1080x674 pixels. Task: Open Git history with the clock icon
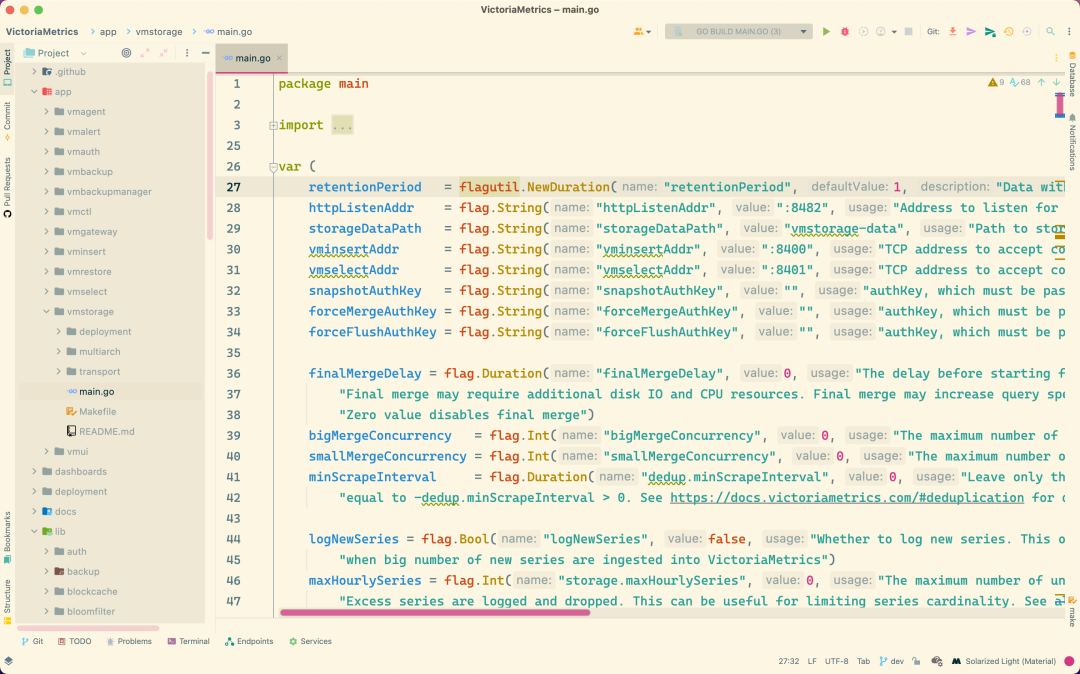(x=1008, y=32)
